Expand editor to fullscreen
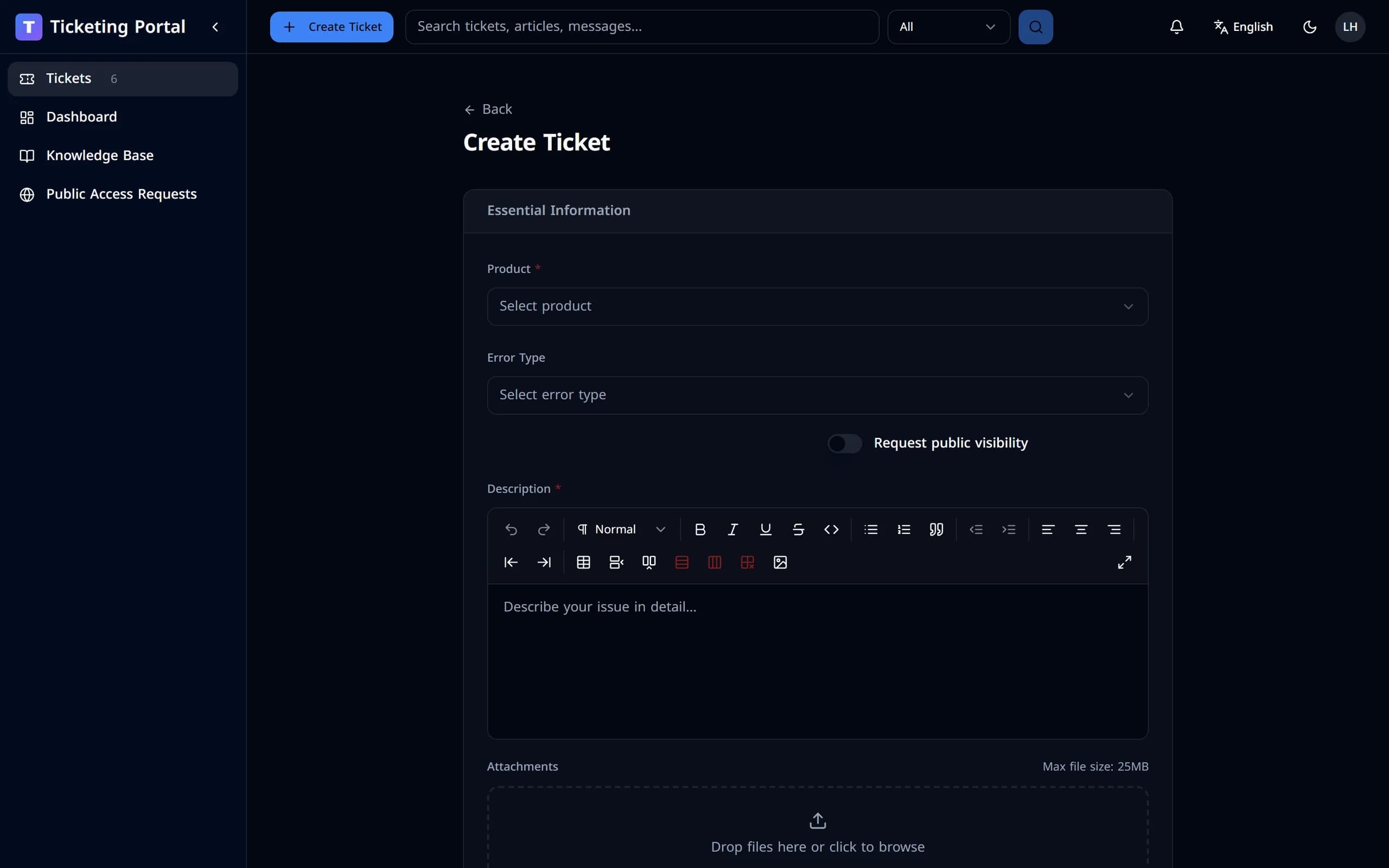 coord(1124,562)
